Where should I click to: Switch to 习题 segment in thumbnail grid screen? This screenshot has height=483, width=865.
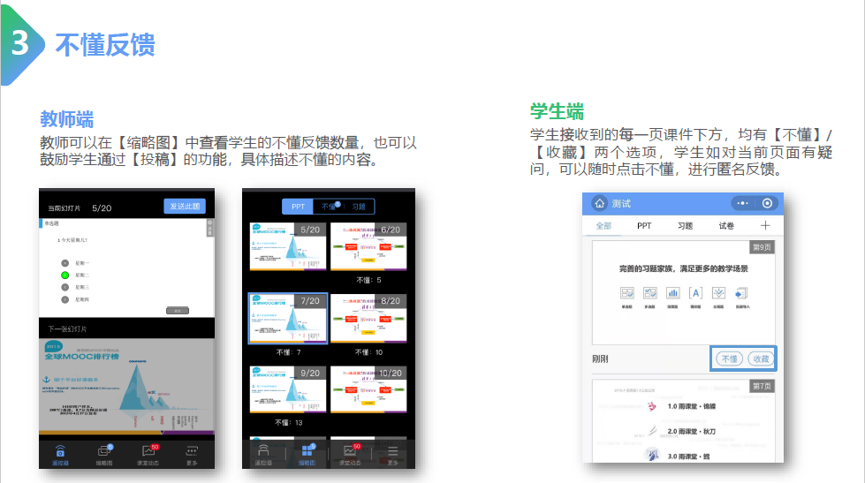click(x=359, y=206)
